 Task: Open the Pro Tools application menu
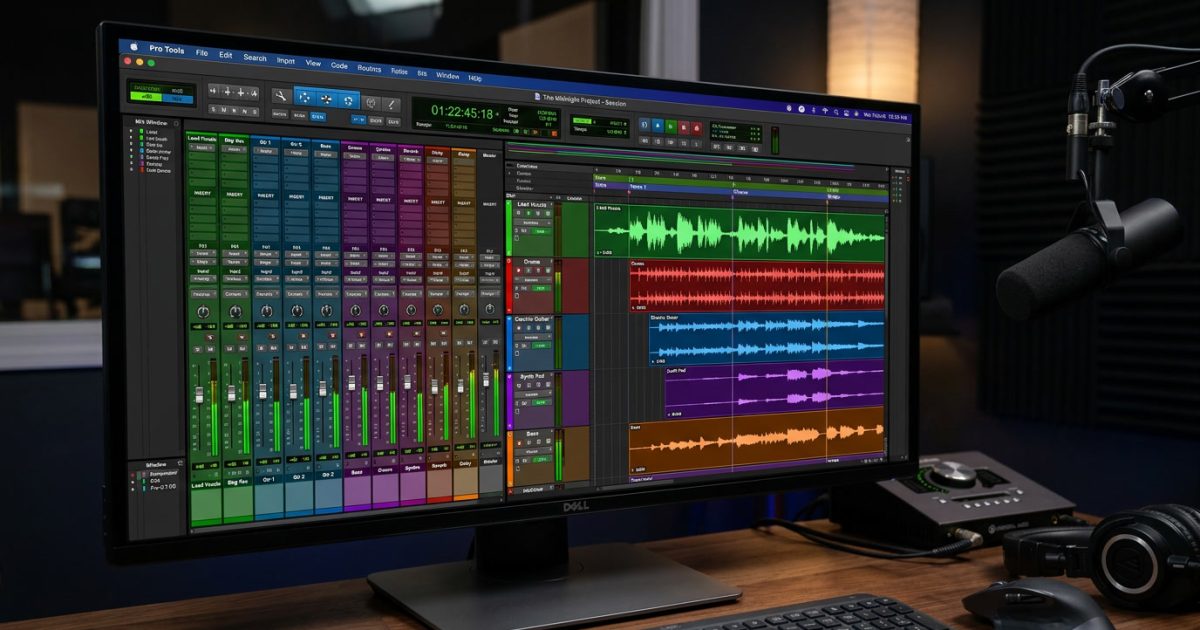pyautogui.click(x=165, y=49)
